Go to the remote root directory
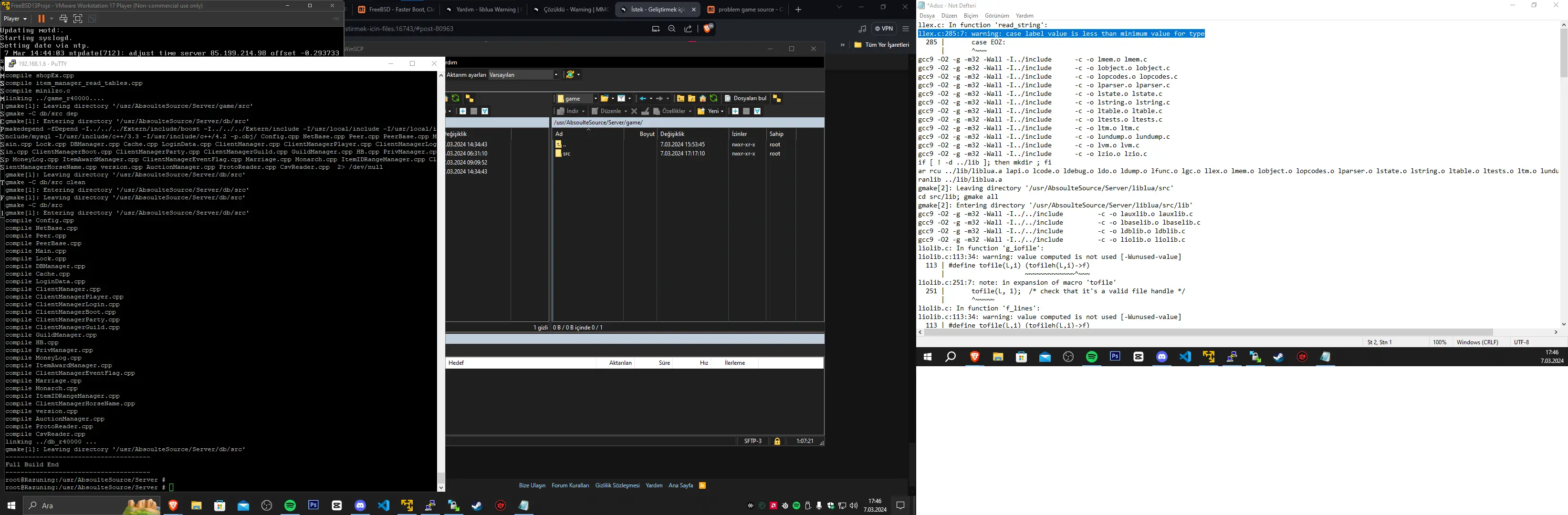The height and width of the screenshot is (515, 1568). pos(691,99)
